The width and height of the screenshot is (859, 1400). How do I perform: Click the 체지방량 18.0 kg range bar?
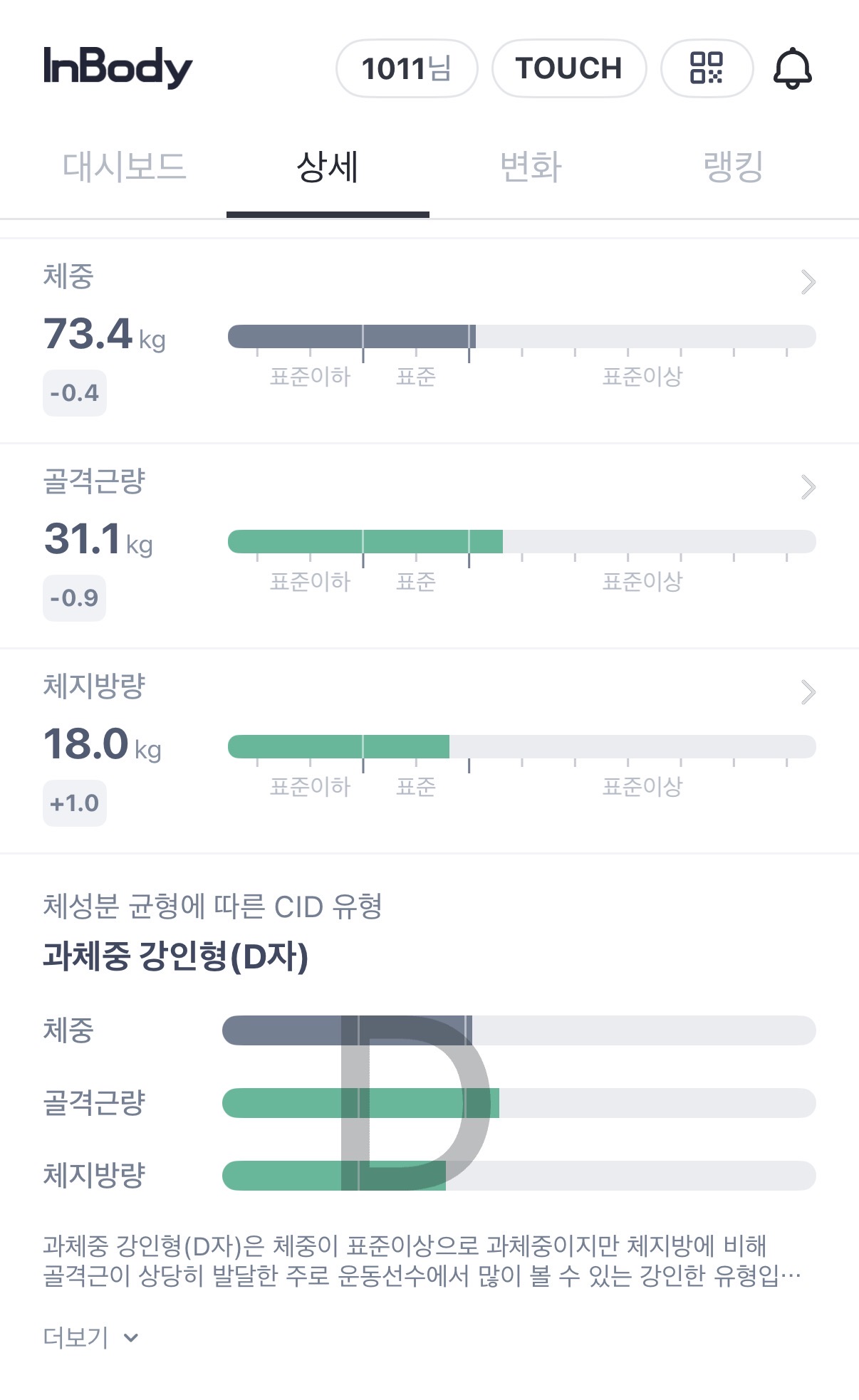[521, 747]
